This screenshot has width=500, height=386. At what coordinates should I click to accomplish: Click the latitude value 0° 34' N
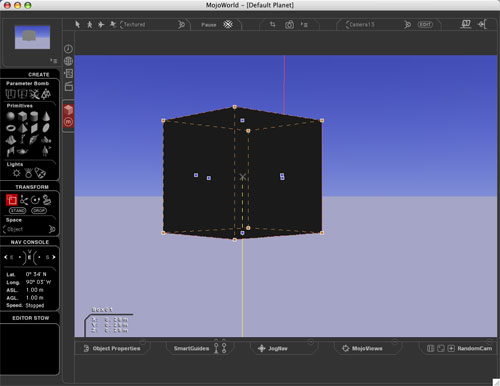[x=36, y=274]
